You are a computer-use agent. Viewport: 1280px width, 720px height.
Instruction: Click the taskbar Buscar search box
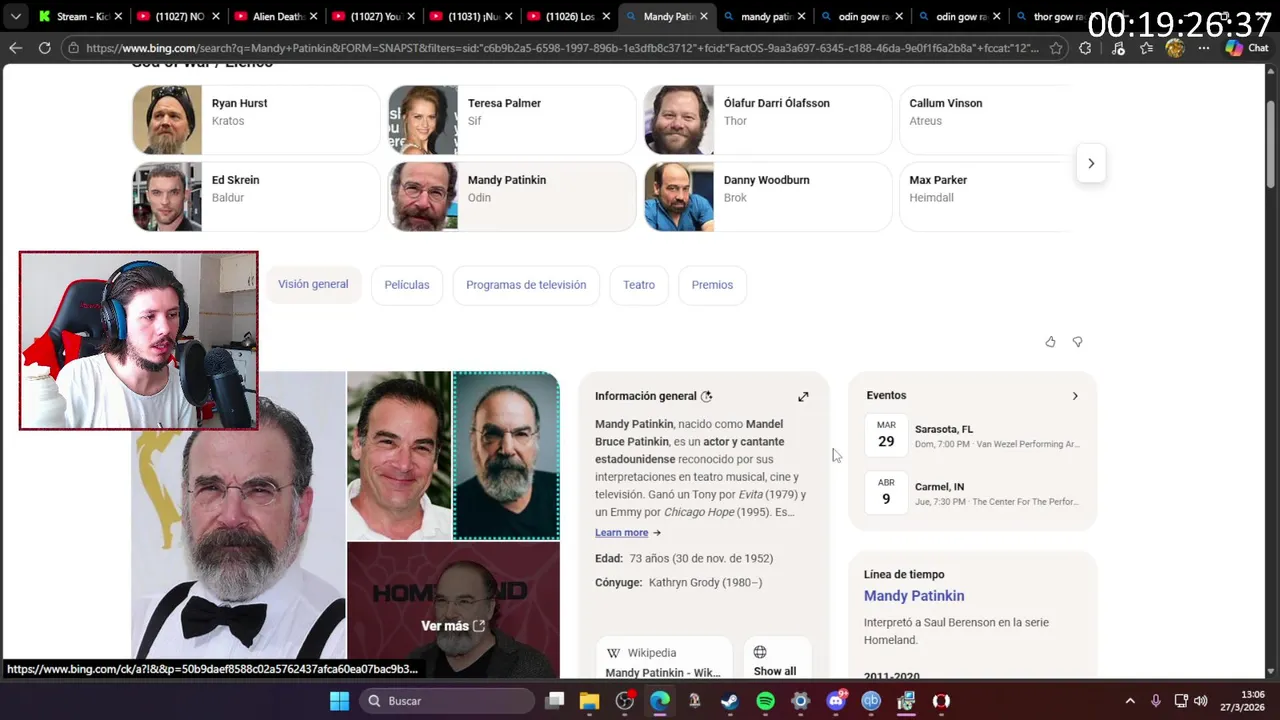[x=447, y=701]
